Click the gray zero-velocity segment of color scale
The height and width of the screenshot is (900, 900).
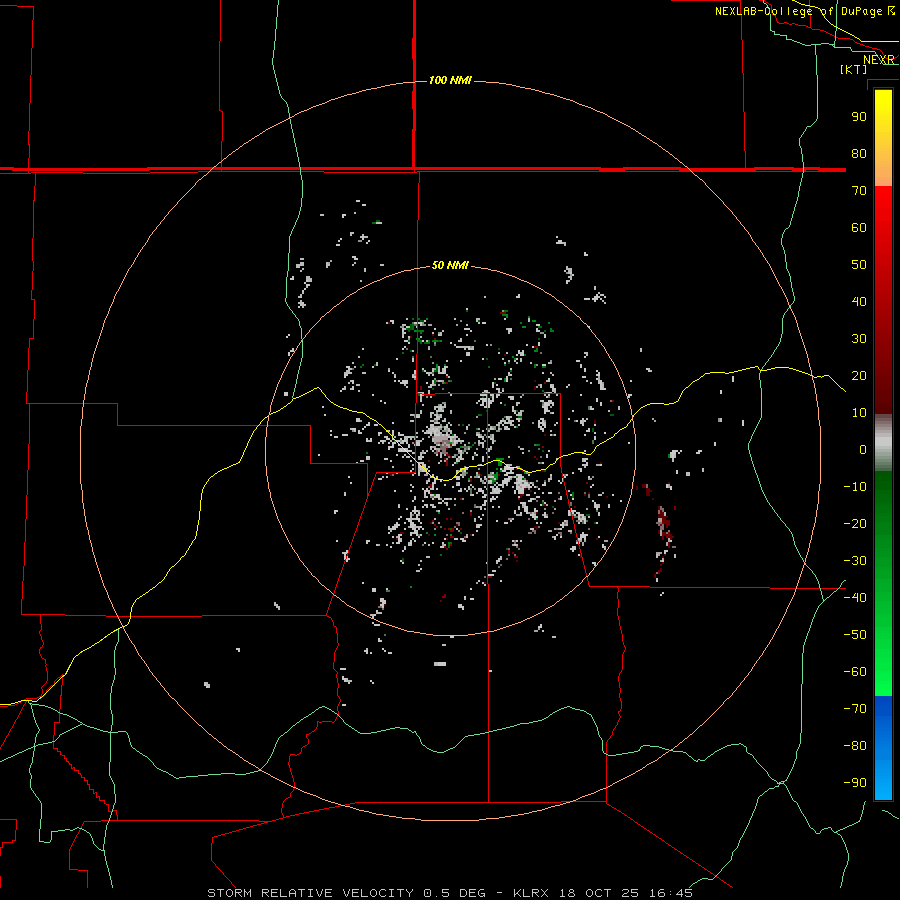pos(883,443)
